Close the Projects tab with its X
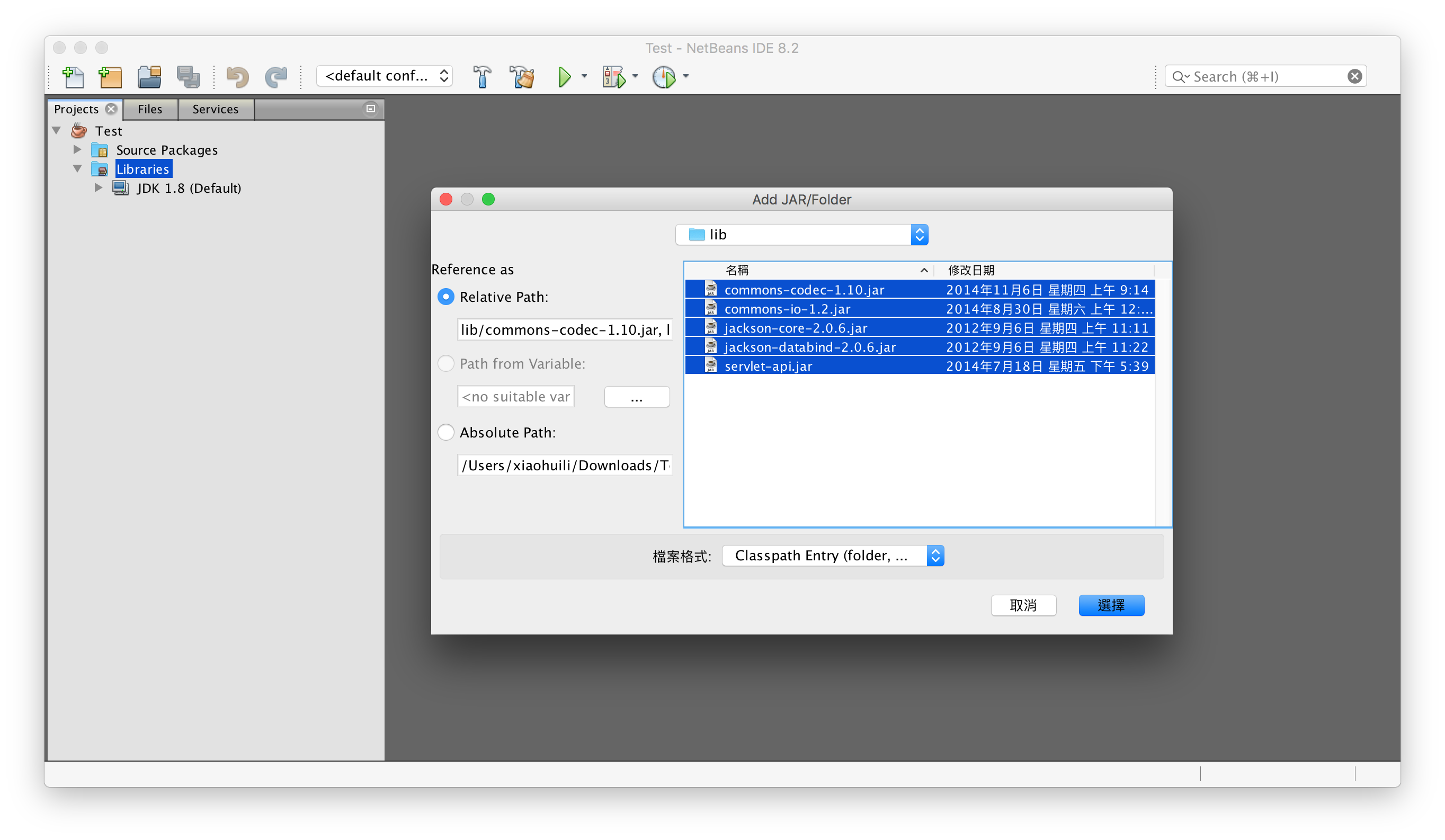Viewport: 1445px width, 840px height. 111,109
